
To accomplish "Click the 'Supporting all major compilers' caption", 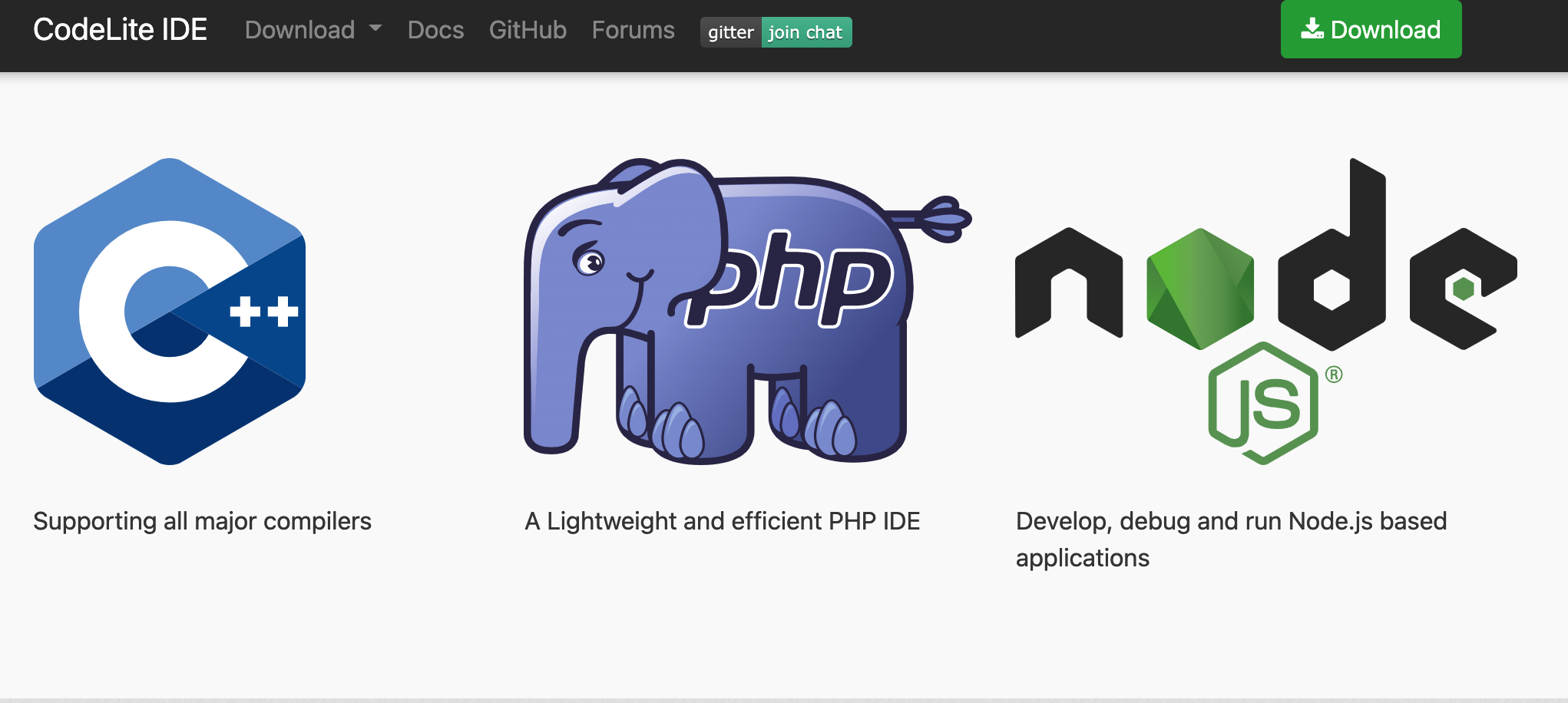I will (203, 521).
